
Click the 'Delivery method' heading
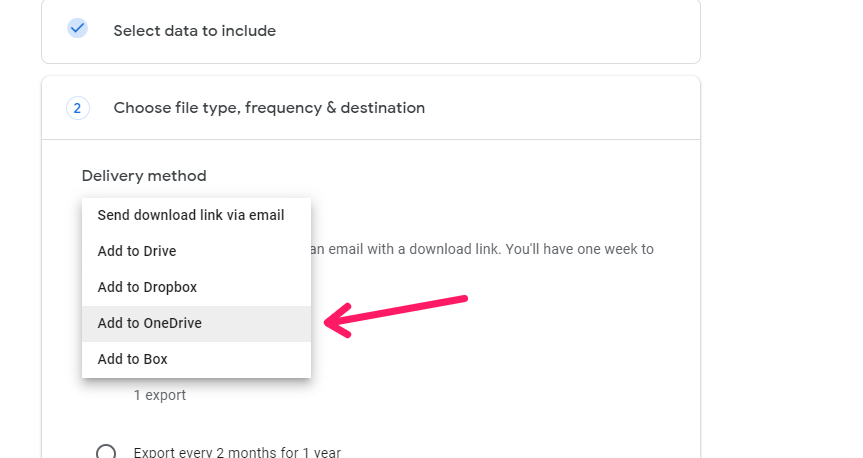(144, 176)
